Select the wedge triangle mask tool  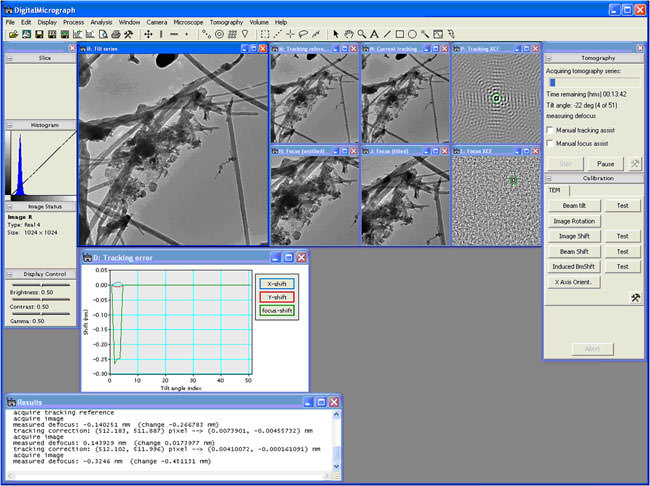coord(245,34)
